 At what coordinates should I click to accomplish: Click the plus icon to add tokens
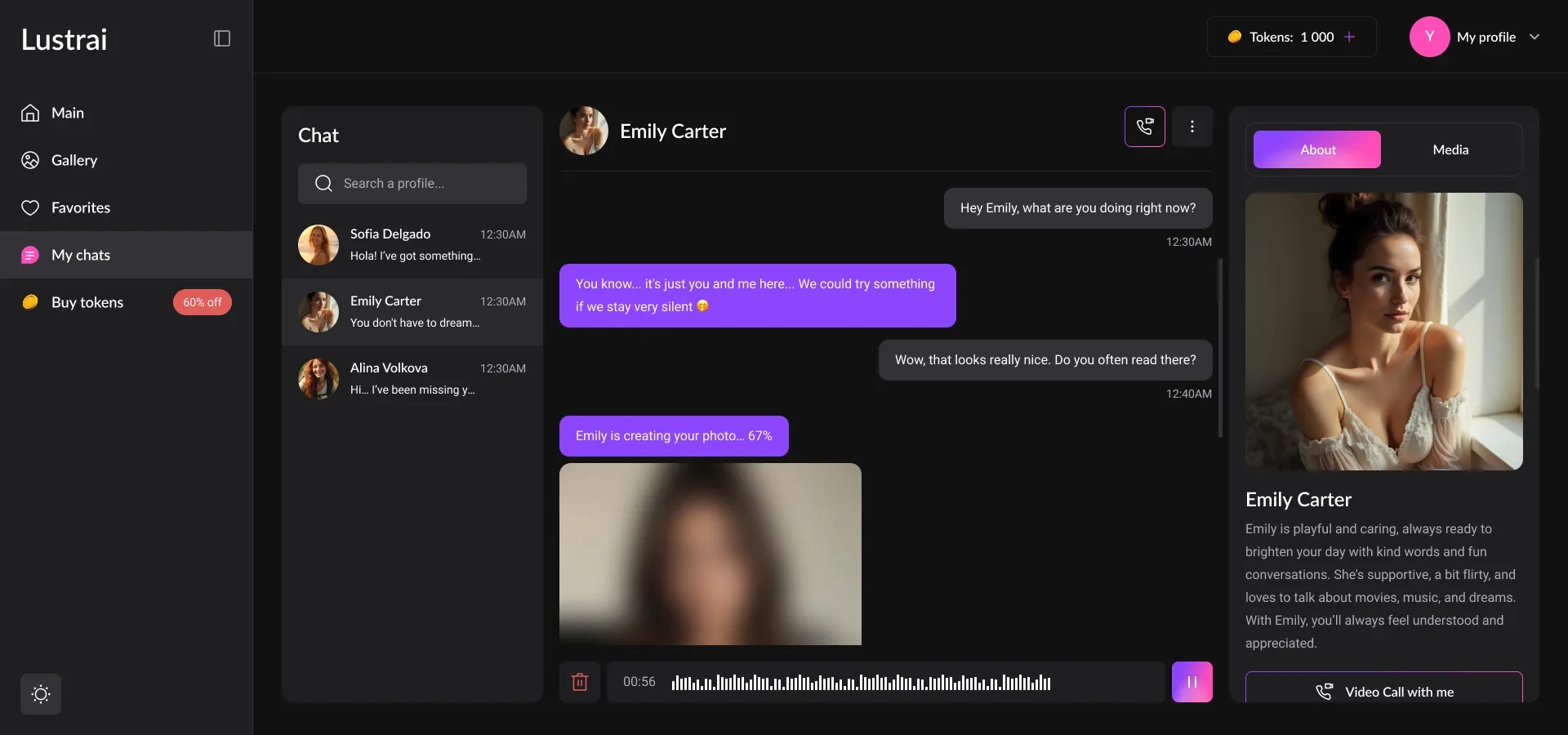click(1349, 37)
